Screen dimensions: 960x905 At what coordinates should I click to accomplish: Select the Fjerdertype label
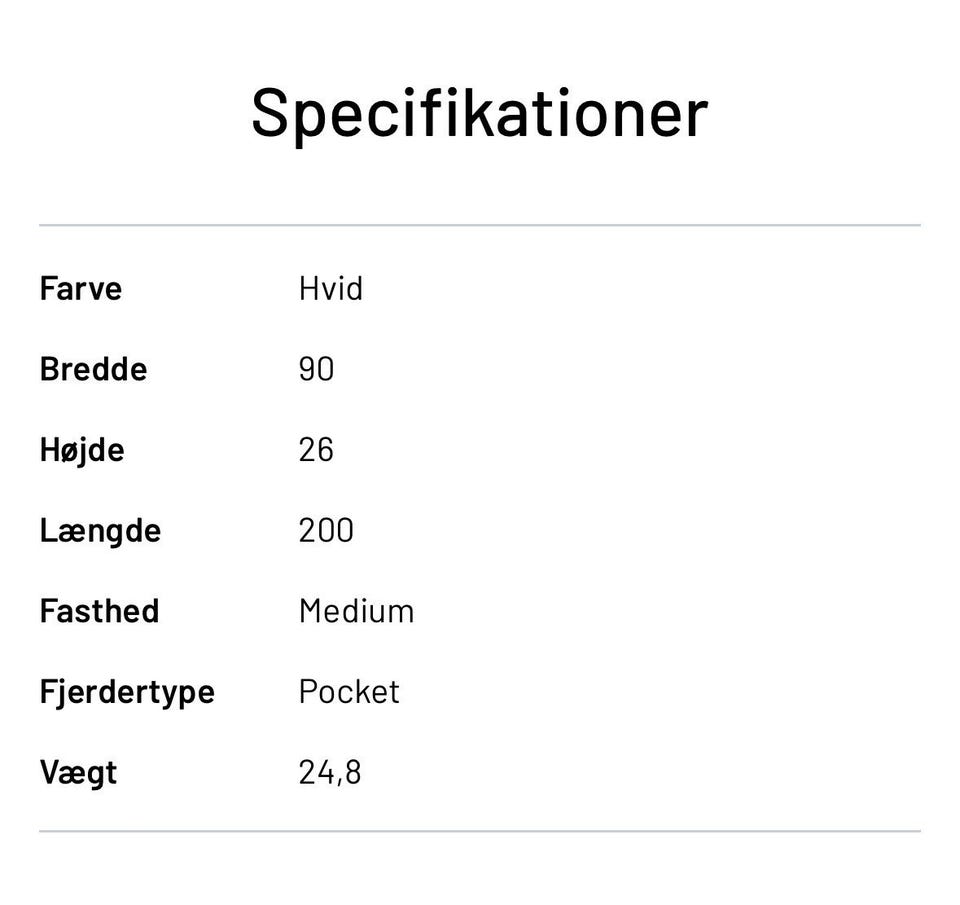point(127,692)
